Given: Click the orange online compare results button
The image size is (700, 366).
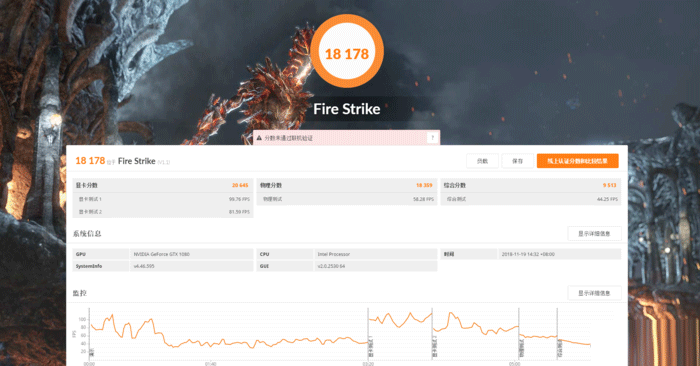Looking at the screenshot, I should click(x=577, y=161).
